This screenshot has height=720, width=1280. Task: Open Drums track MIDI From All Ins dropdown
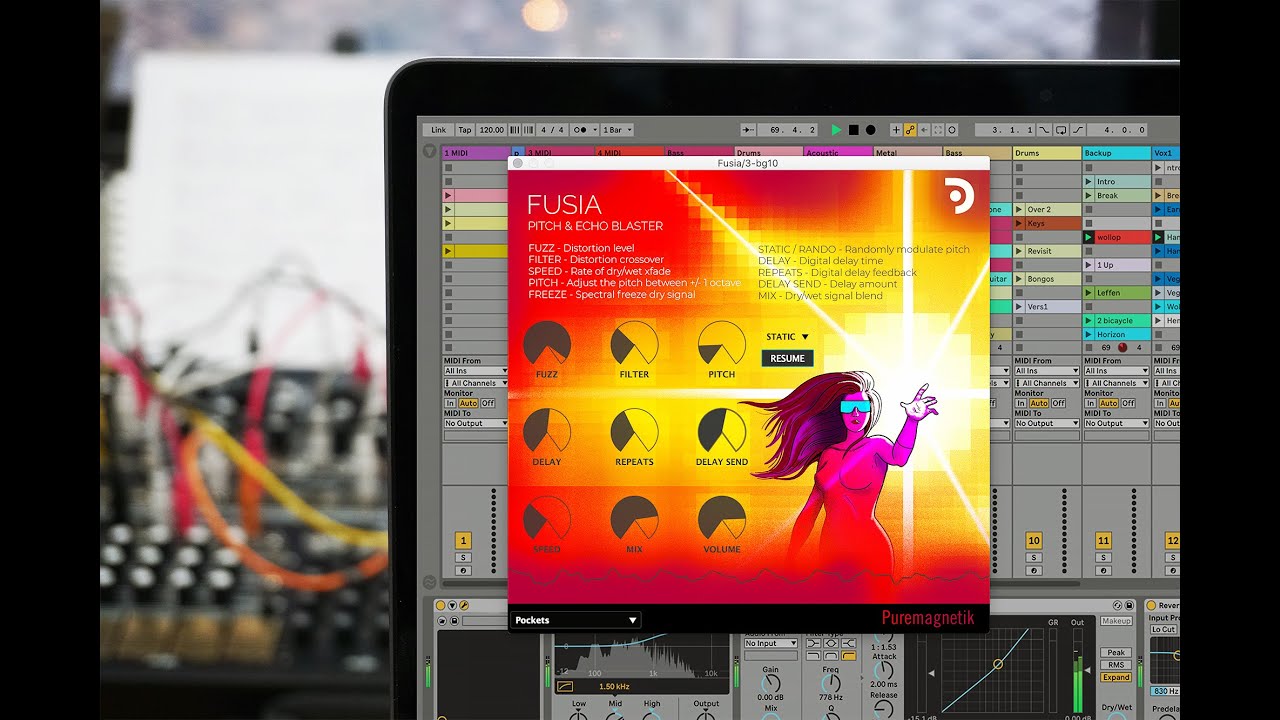[1047, 371]
